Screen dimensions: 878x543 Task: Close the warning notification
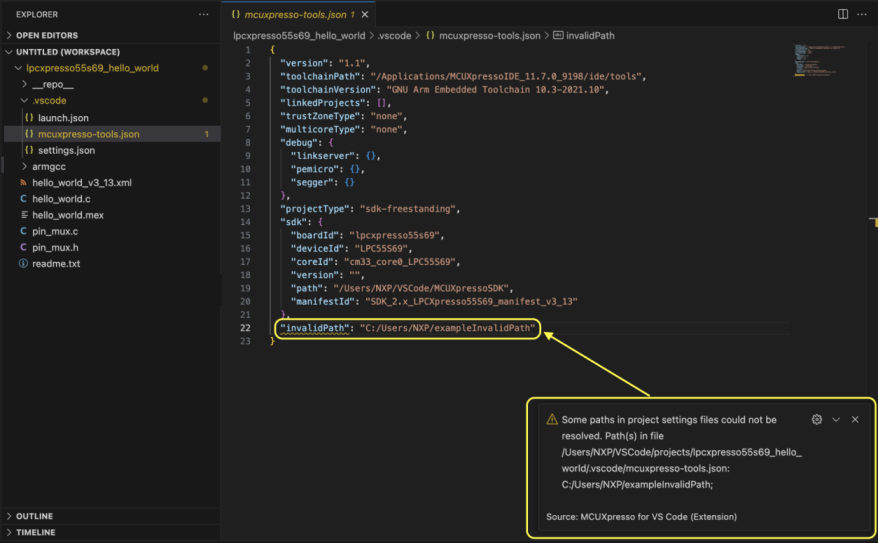click(855, 420)
